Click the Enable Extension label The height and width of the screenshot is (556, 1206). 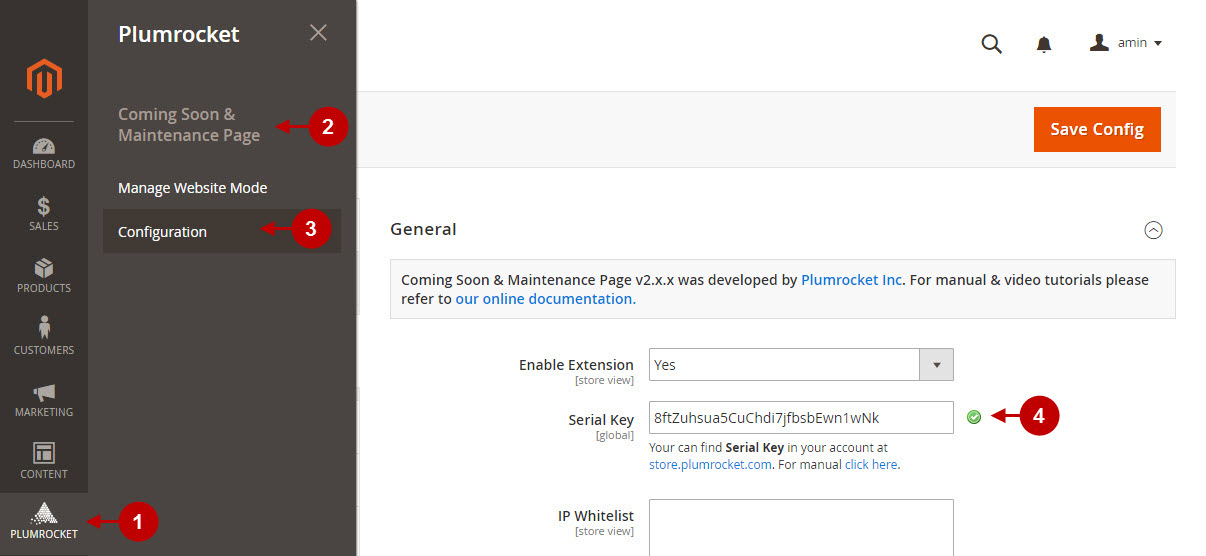click(x=576, y=365)
